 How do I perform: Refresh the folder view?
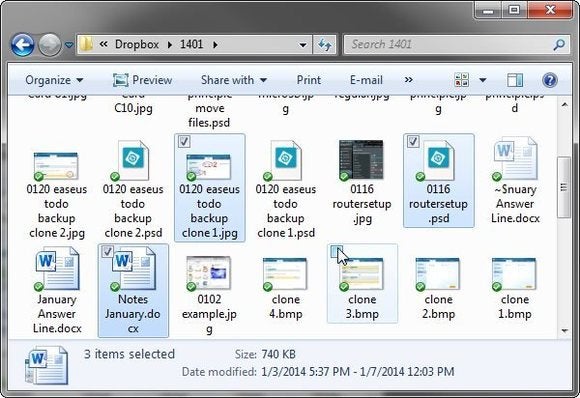pyautogui.click(x=324, y=45)
